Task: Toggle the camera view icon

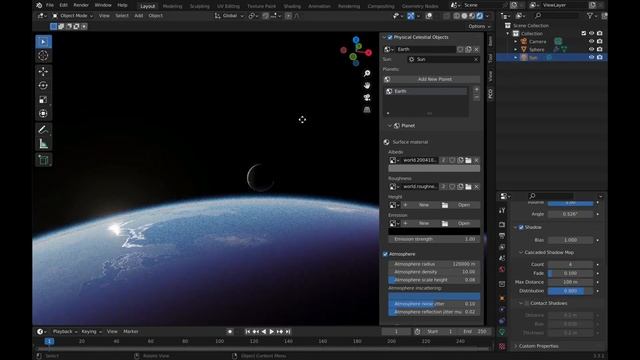Action: 367,98
